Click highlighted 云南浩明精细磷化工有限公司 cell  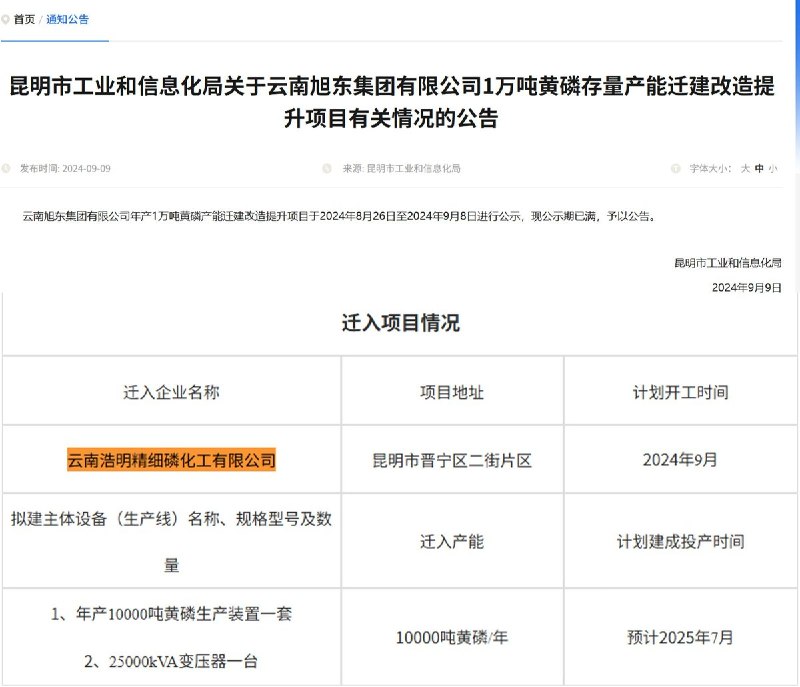171,460
